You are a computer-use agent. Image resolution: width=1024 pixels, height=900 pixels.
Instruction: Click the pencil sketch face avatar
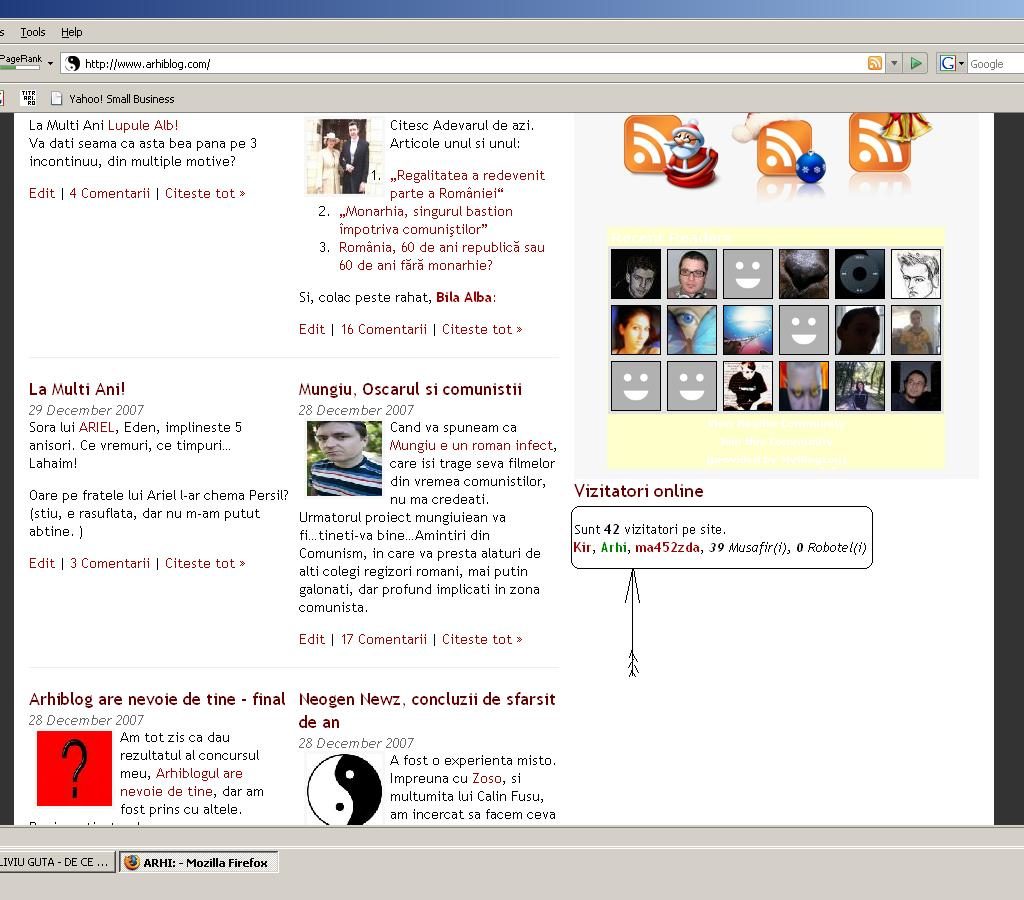[x=915, y=274]
